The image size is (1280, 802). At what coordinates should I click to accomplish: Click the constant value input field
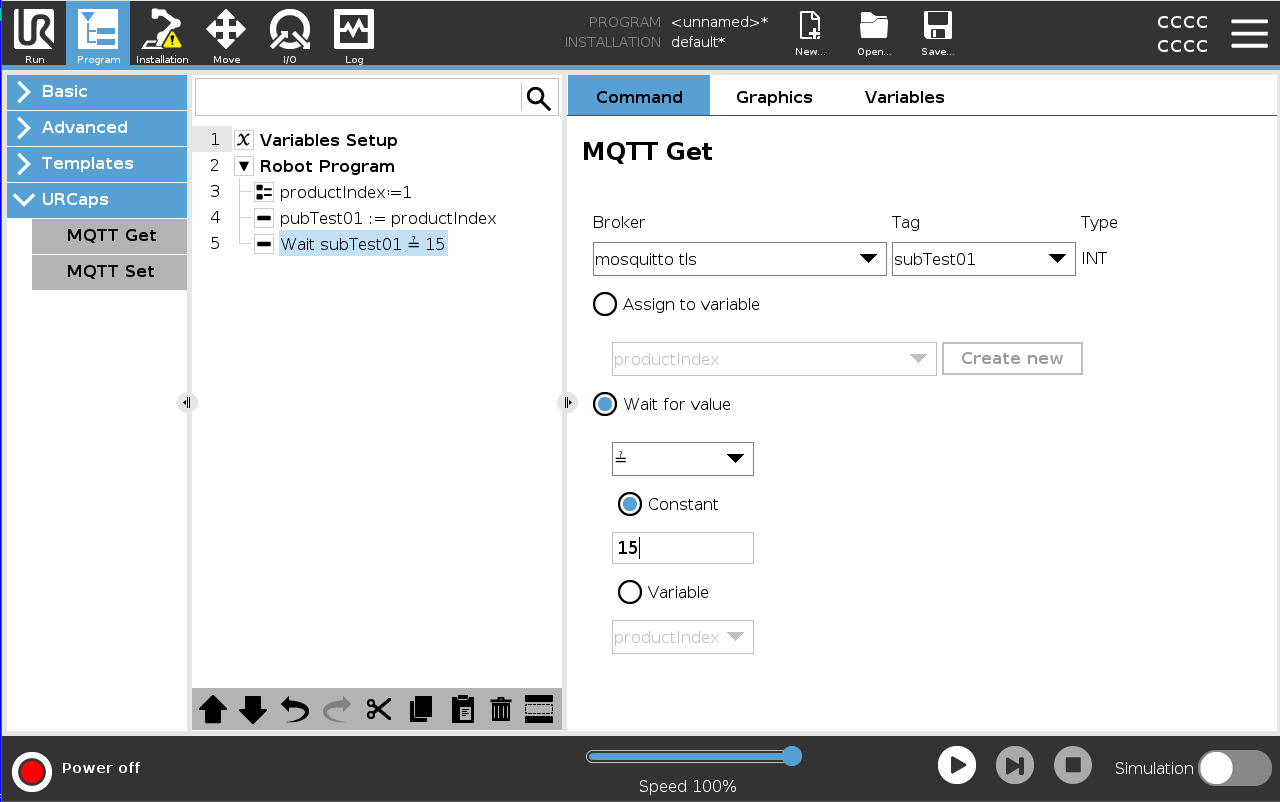point(683,548)
